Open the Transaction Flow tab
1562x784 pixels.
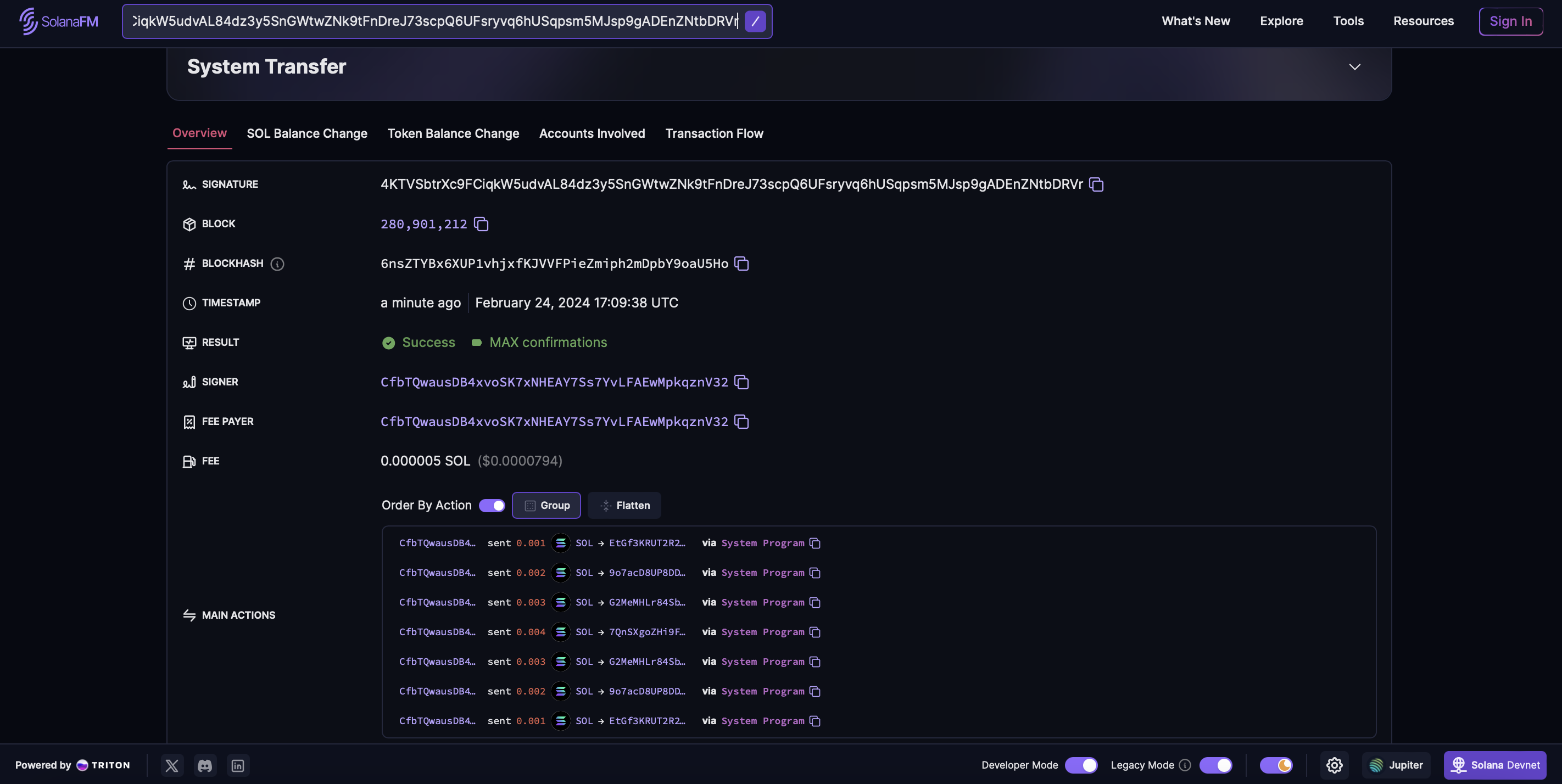pyautogui.click(x=713, y=133)
